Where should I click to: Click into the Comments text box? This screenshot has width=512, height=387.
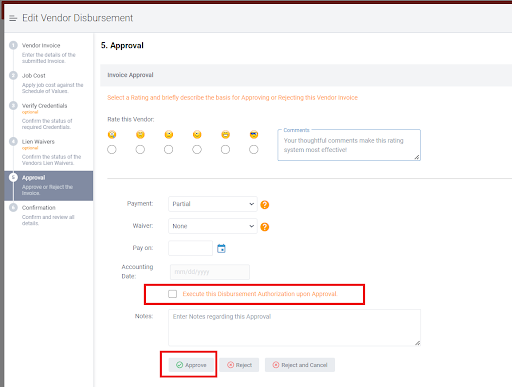pyautogui.click(x=349, y=145)
